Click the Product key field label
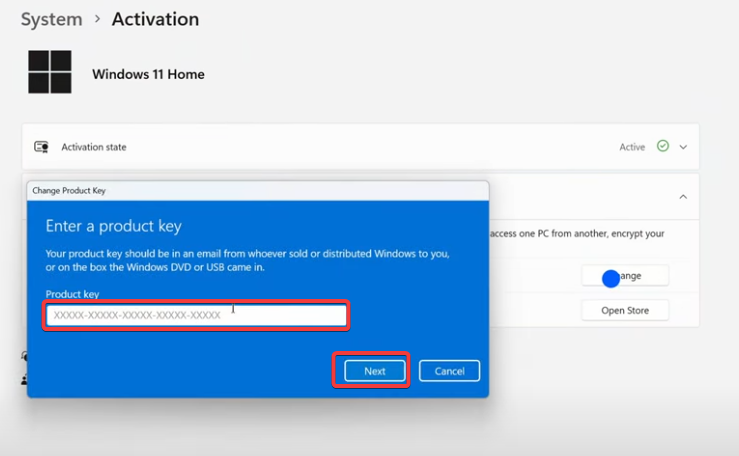 click(x=72, y=294)
